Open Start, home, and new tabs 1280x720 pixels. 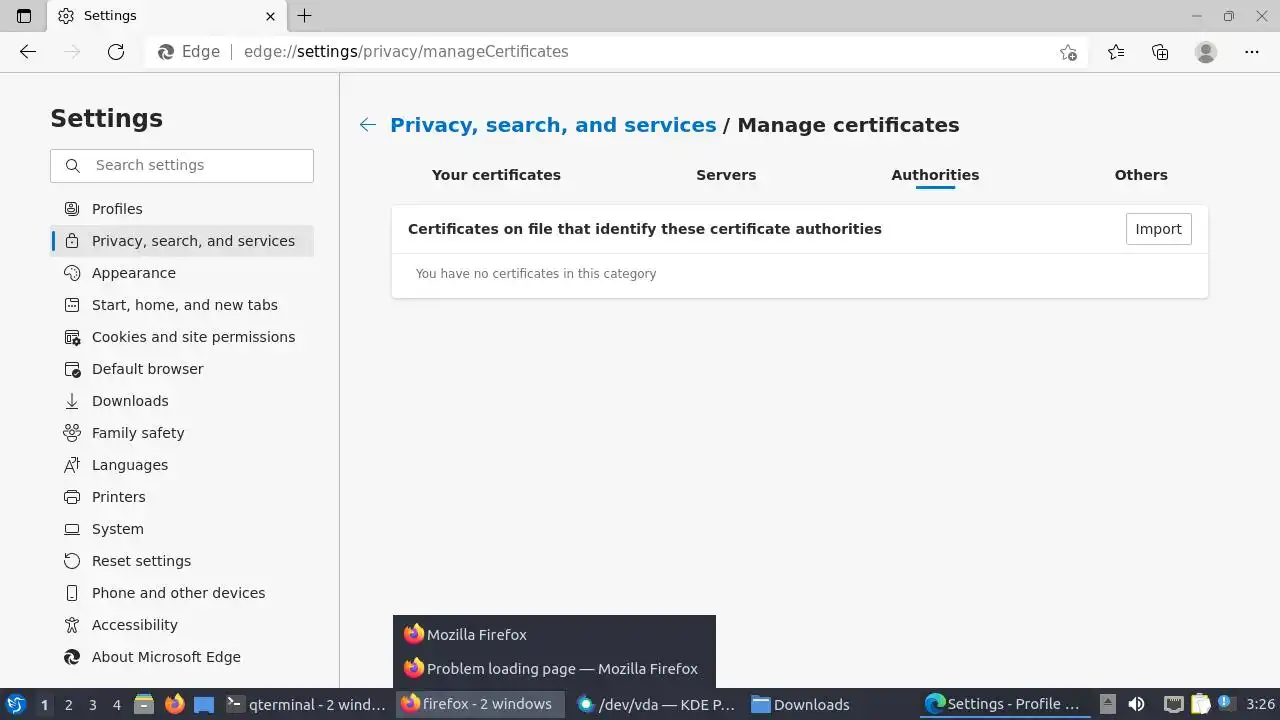[182, 305]
